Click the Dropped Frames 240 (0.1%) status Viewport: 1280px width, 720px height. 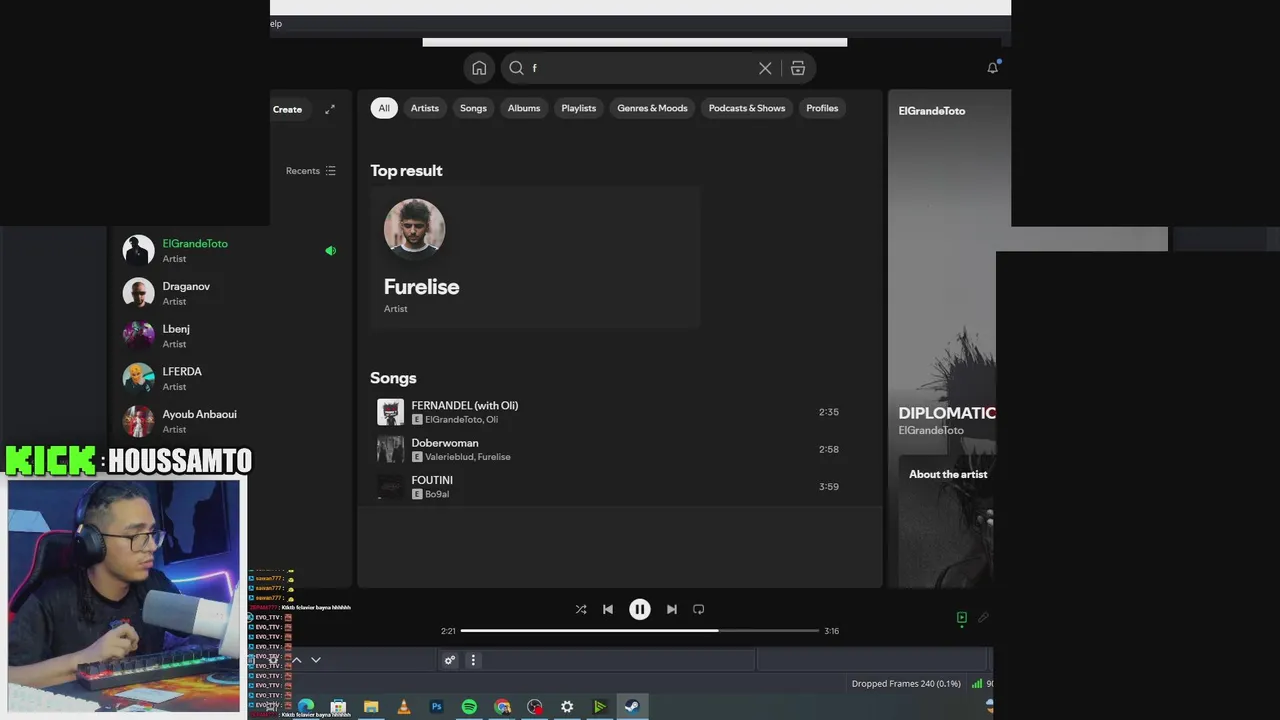pyautogui.click(x=906, y=684)
